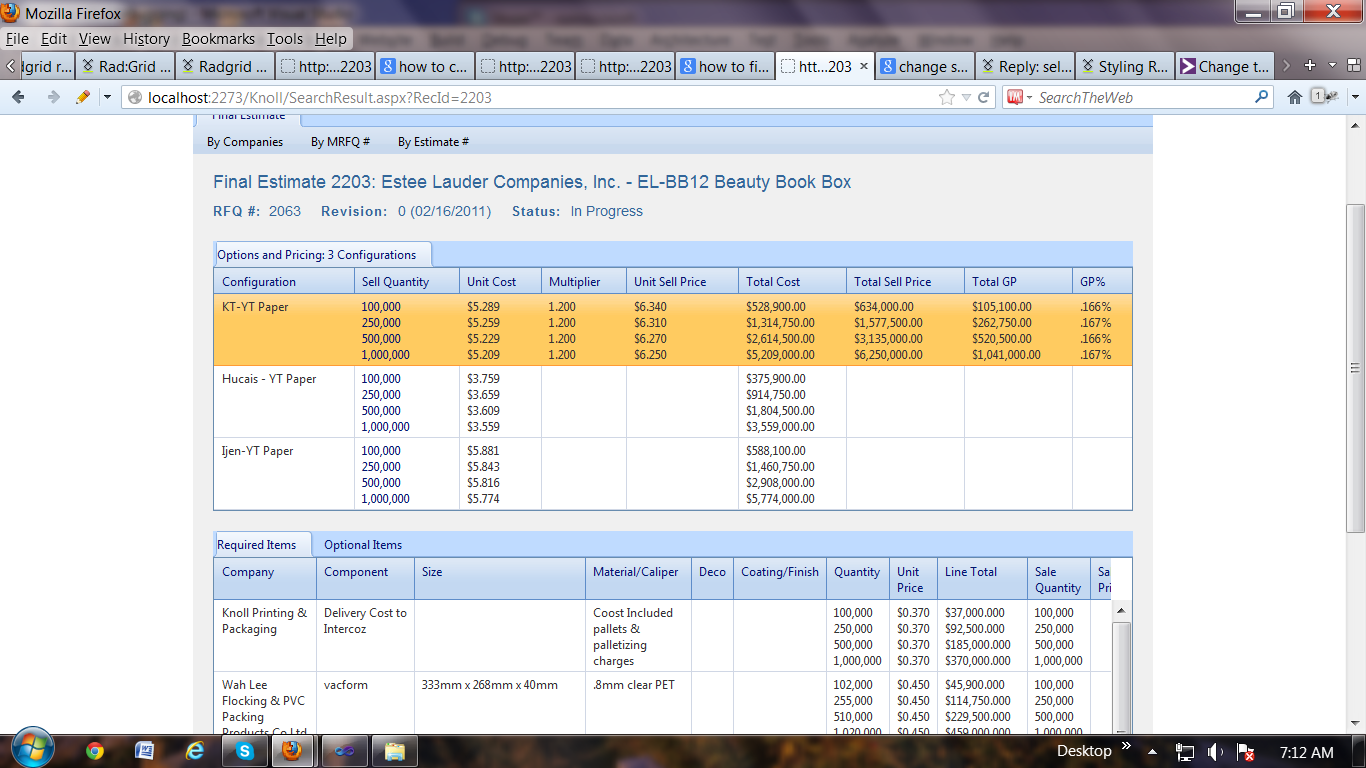Switch to the Optional Items tab
Viewport: 1366px width, 768px height.
(x=363, y=545)
